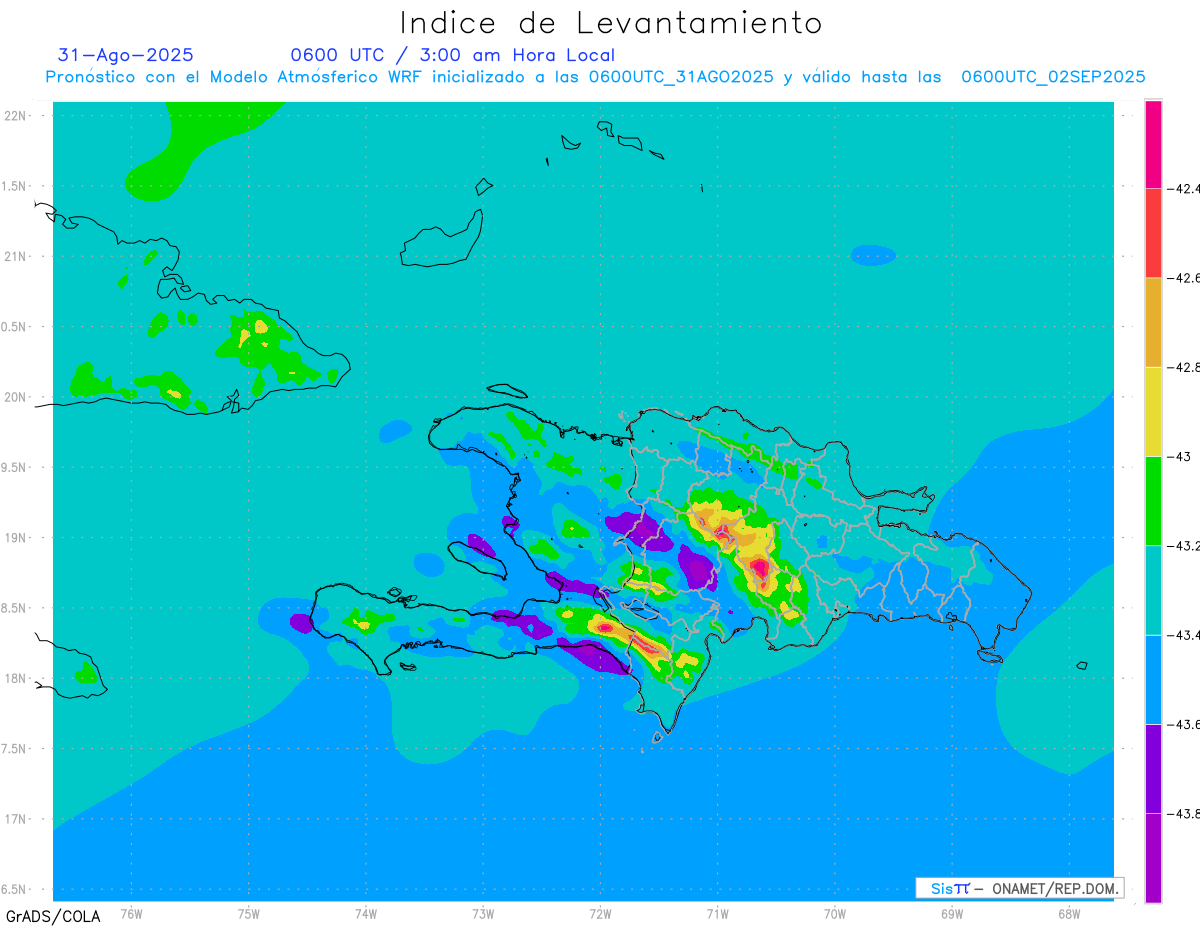
Task: Select the date label '31-Ago-2025'
Action: (x=126, y=55)
